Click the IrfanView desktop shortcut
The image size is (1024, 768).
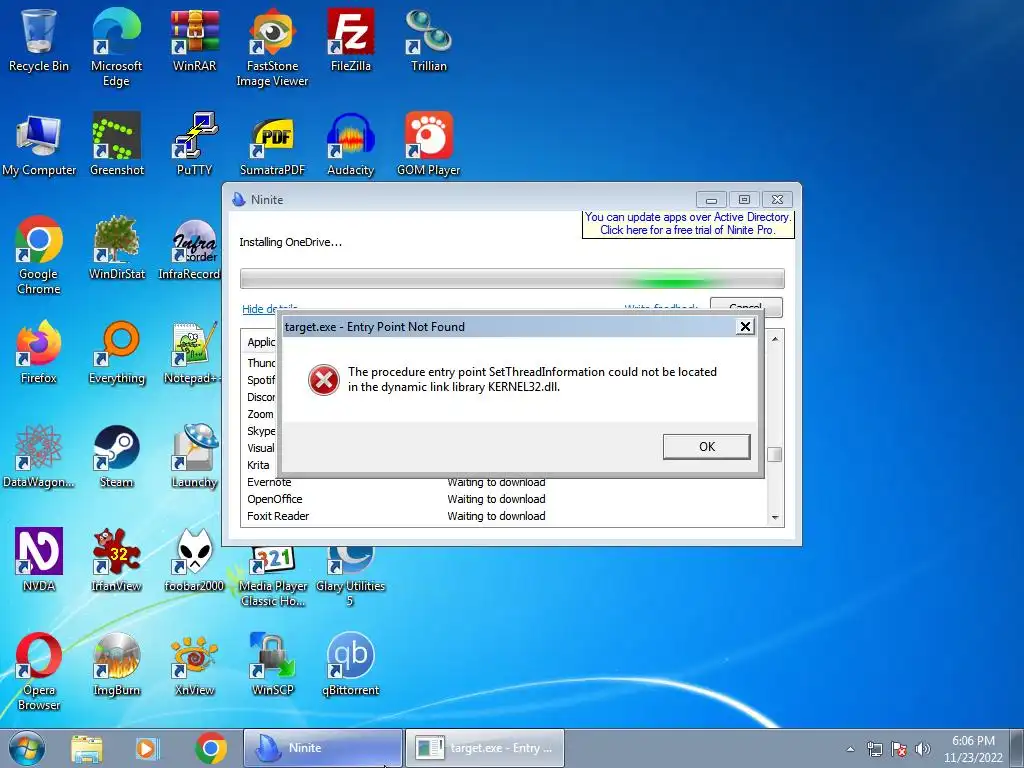[116, 560]
